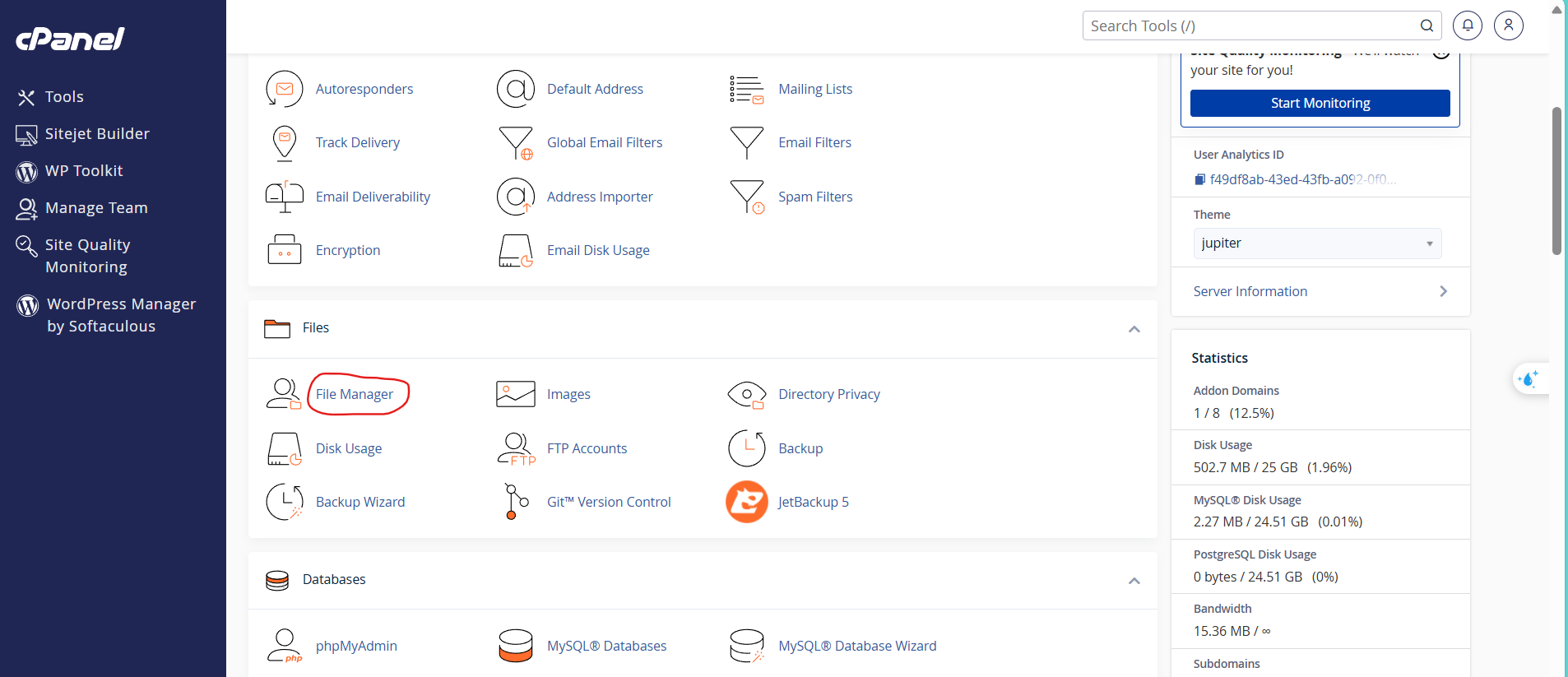Click the Email Filters funnel icon
1568x677 pixels.
tap(747, 143)
